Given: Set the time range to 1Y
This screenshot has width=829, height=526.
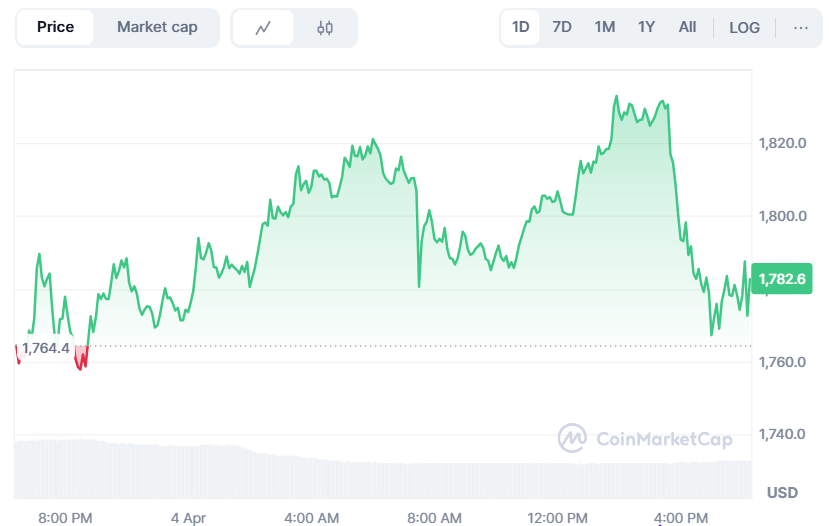Looking at the screenshot, I should click(x=646, y=28).
